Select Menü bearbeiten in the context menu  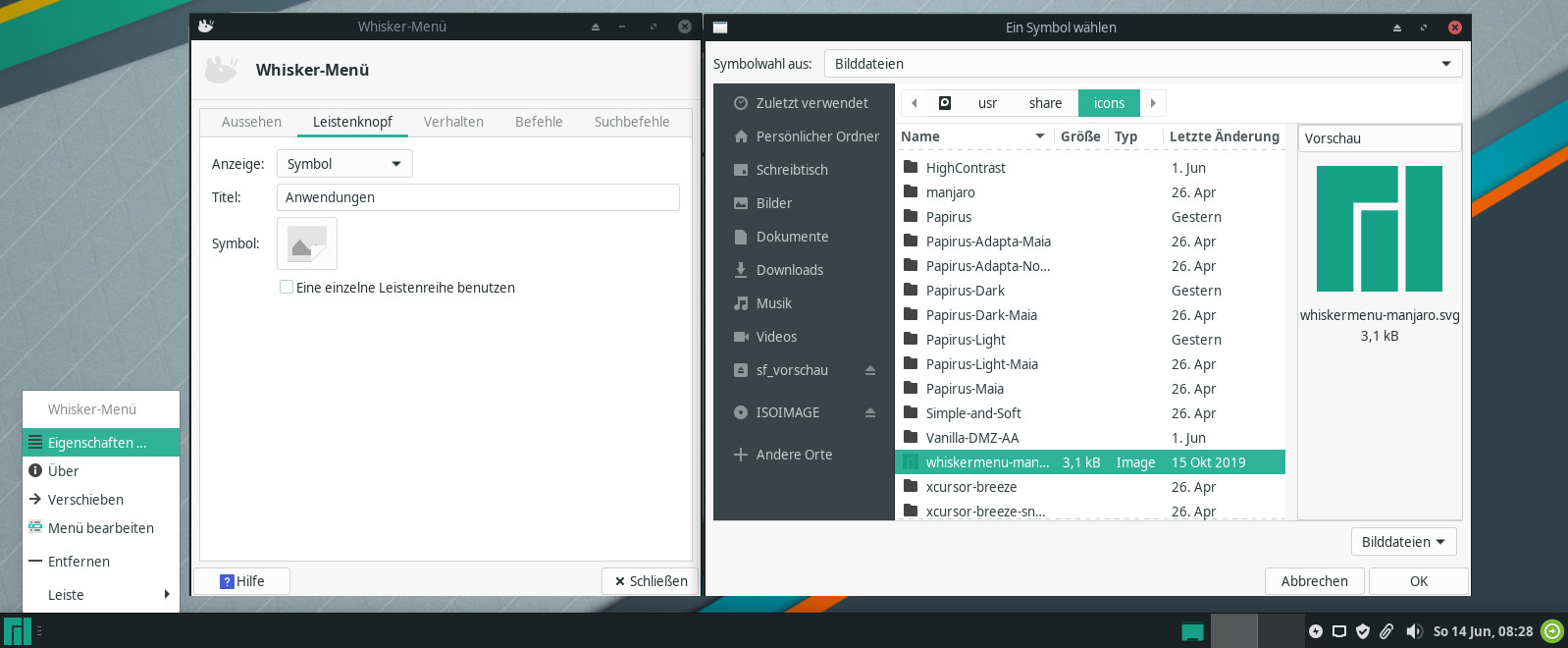point(100,528)
